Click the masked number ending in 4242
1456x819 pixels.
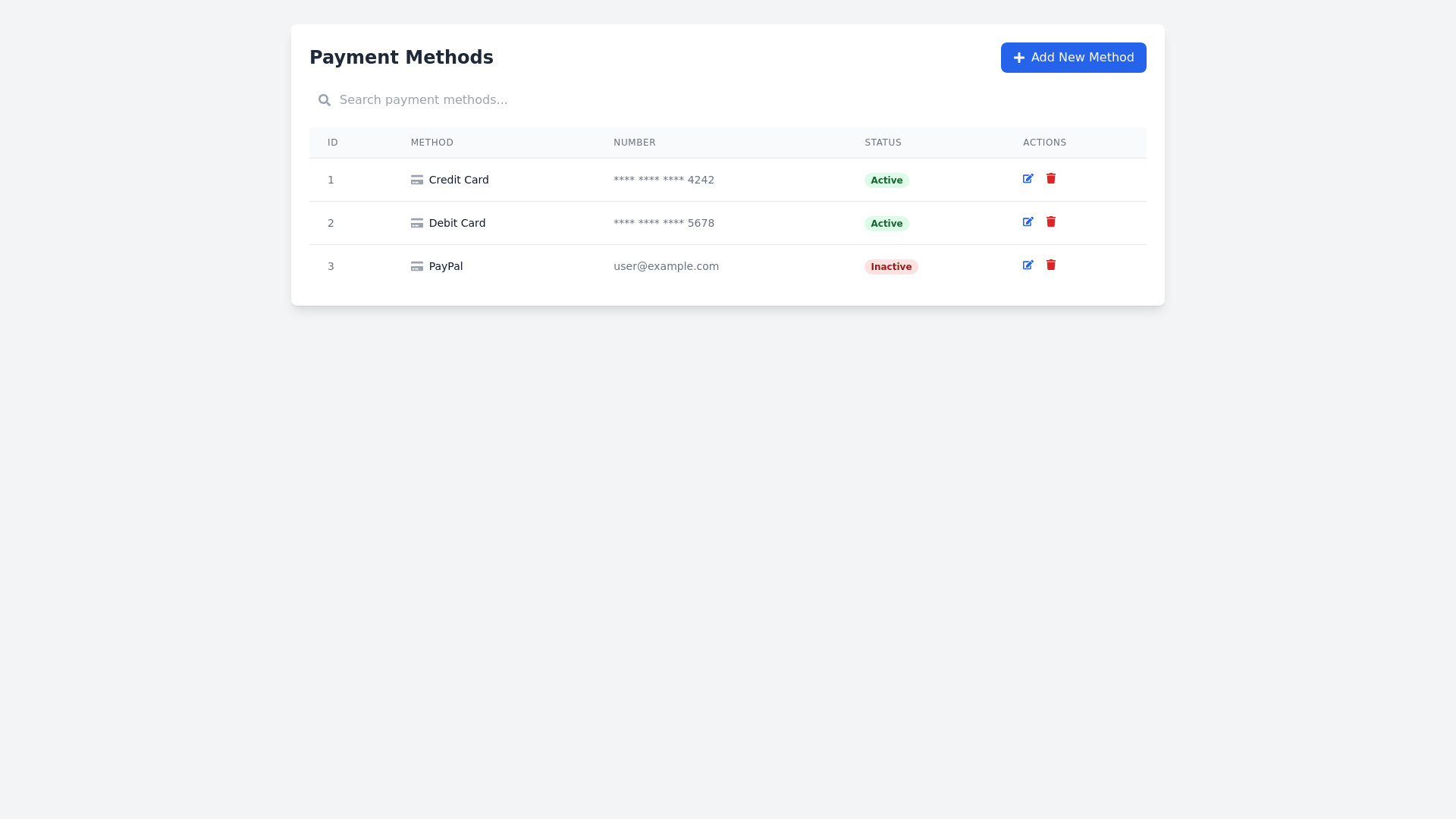click(x=664, y=180)
